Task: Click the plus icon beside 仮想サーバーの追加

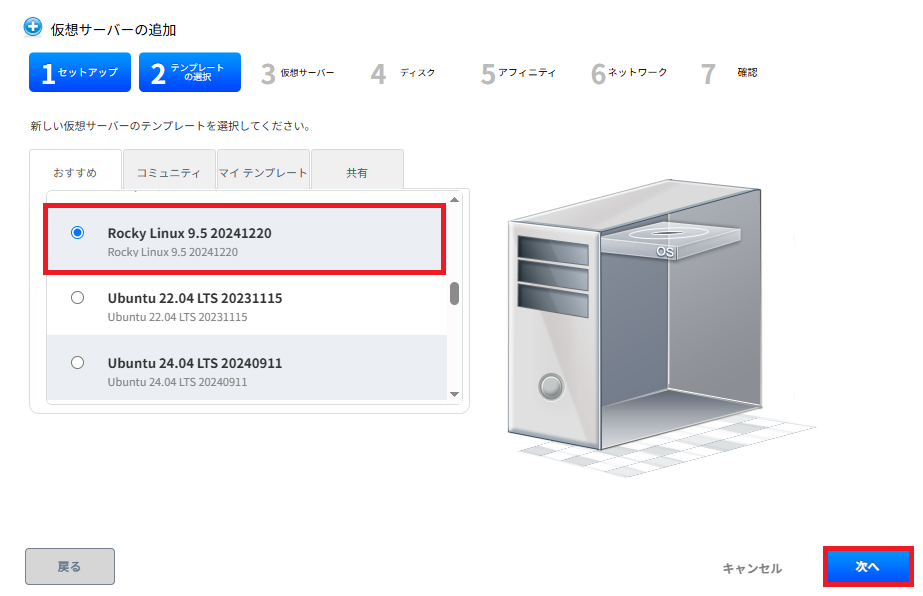Action: pyautogui.click(x=33, y=27)
